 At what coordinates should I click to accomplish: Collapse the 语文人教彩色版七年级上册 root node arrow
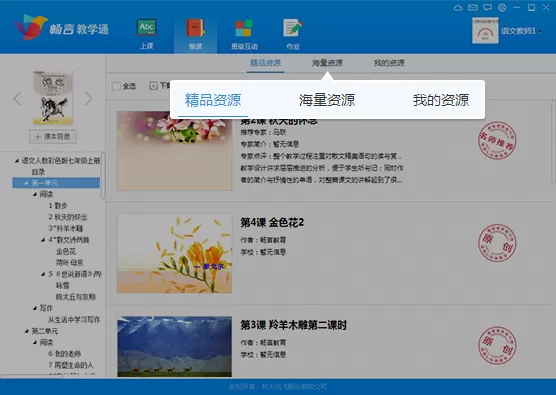17,161
